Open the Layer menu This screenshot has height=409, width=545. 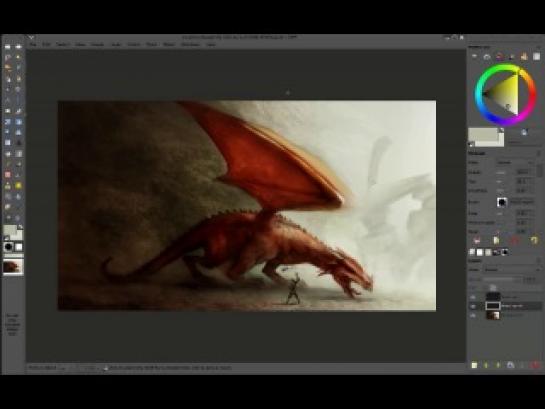116,45
